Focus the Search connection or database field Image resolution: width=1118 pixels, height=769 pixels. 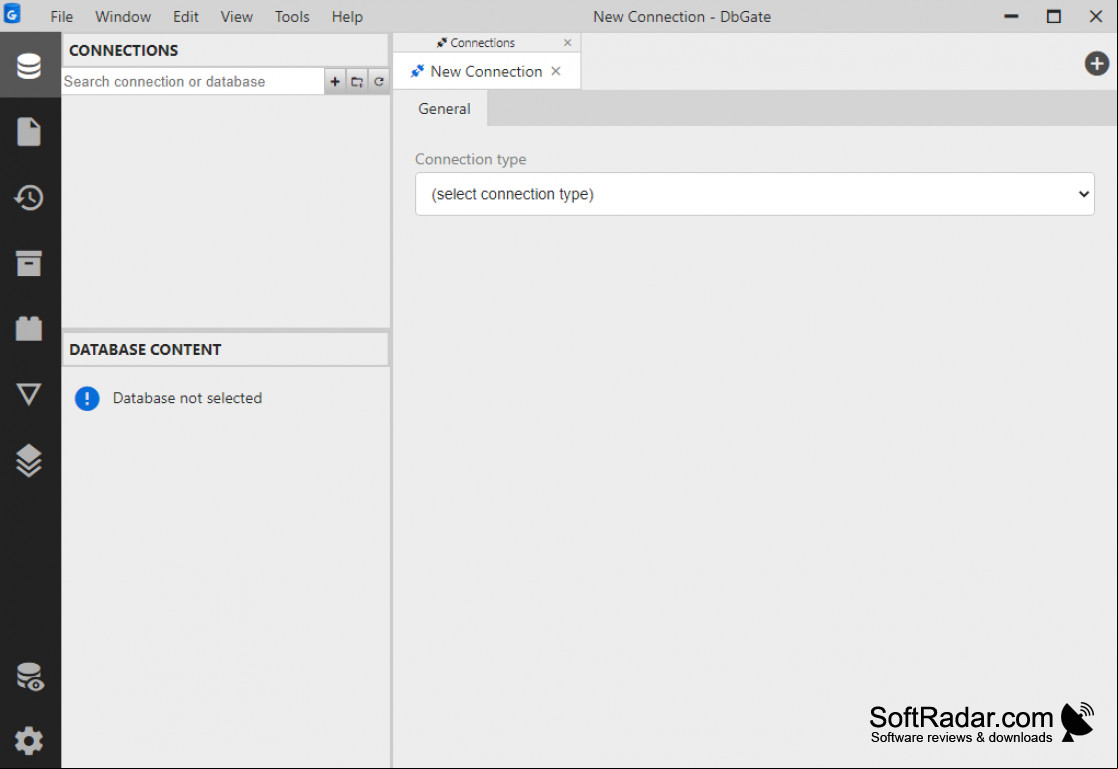[193, 81]
